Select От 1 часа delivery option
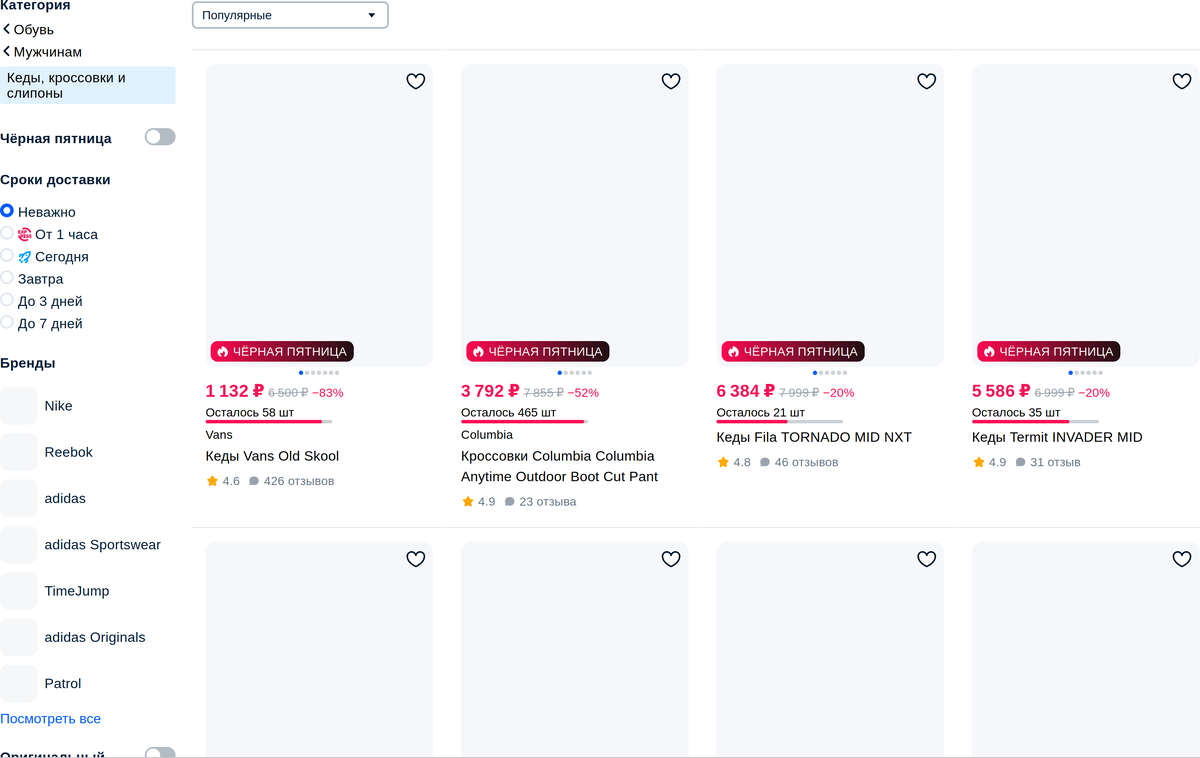 [x=7, y=233]
